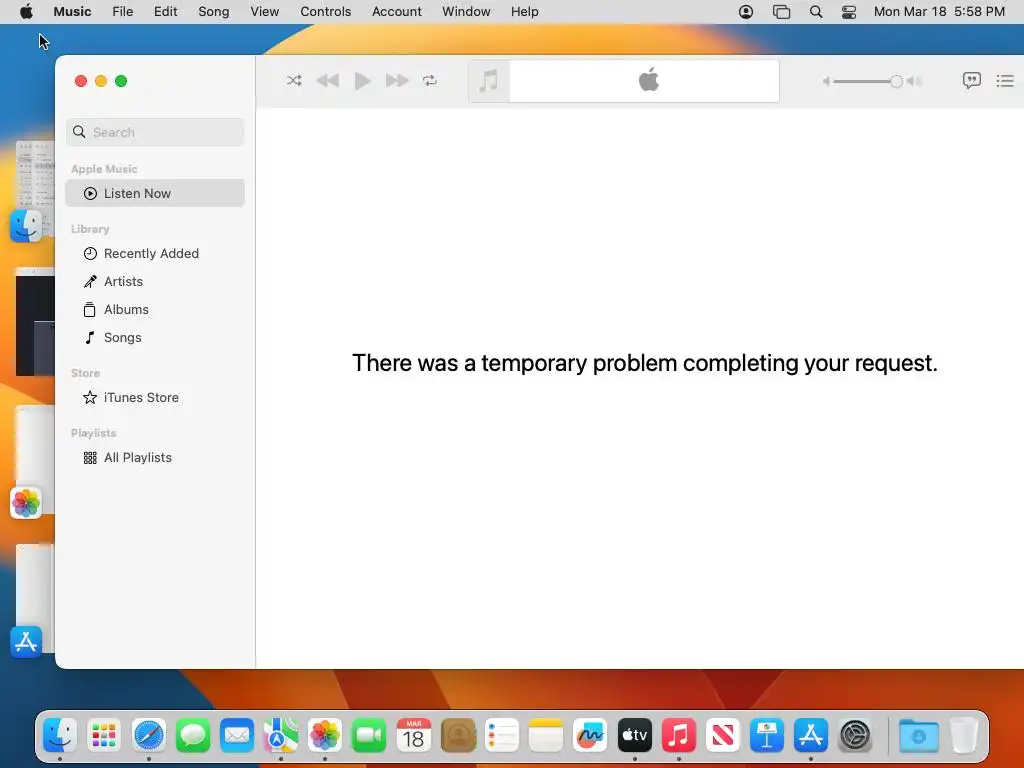Open News from the Dock

[723, 736]
